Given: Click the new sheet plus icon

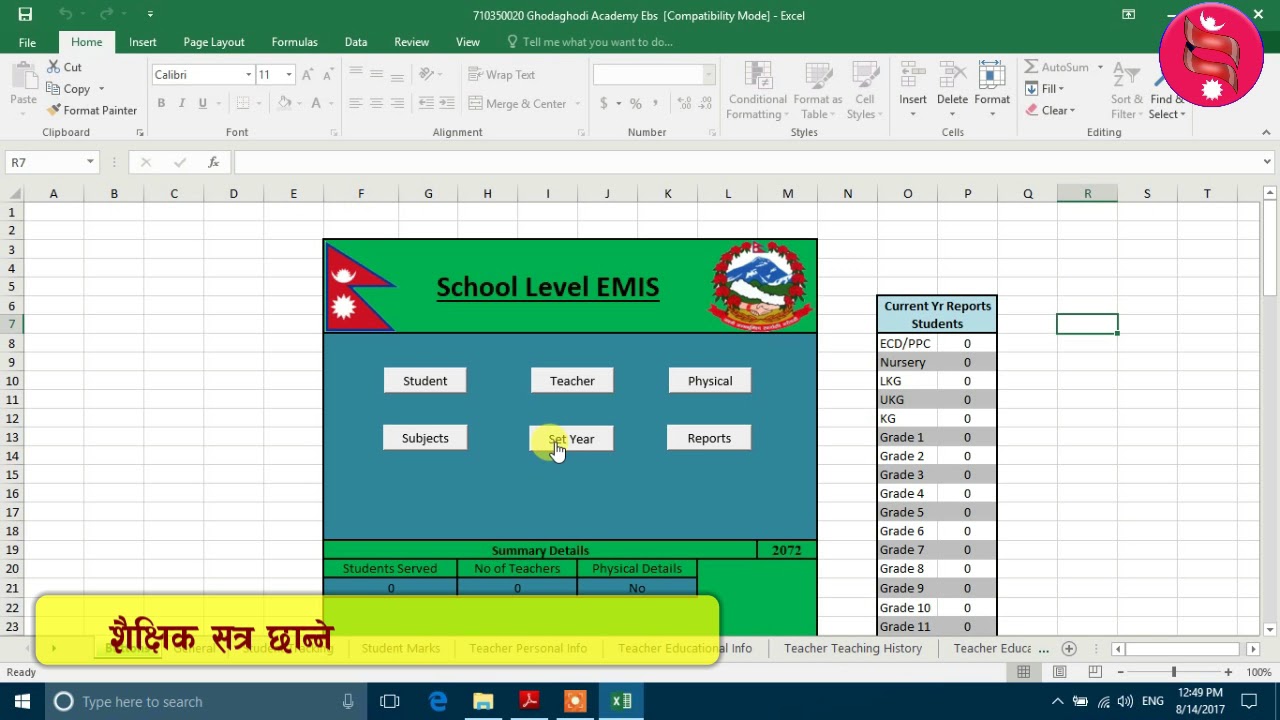Looking at the screenshot, I should pos(1069,648).
